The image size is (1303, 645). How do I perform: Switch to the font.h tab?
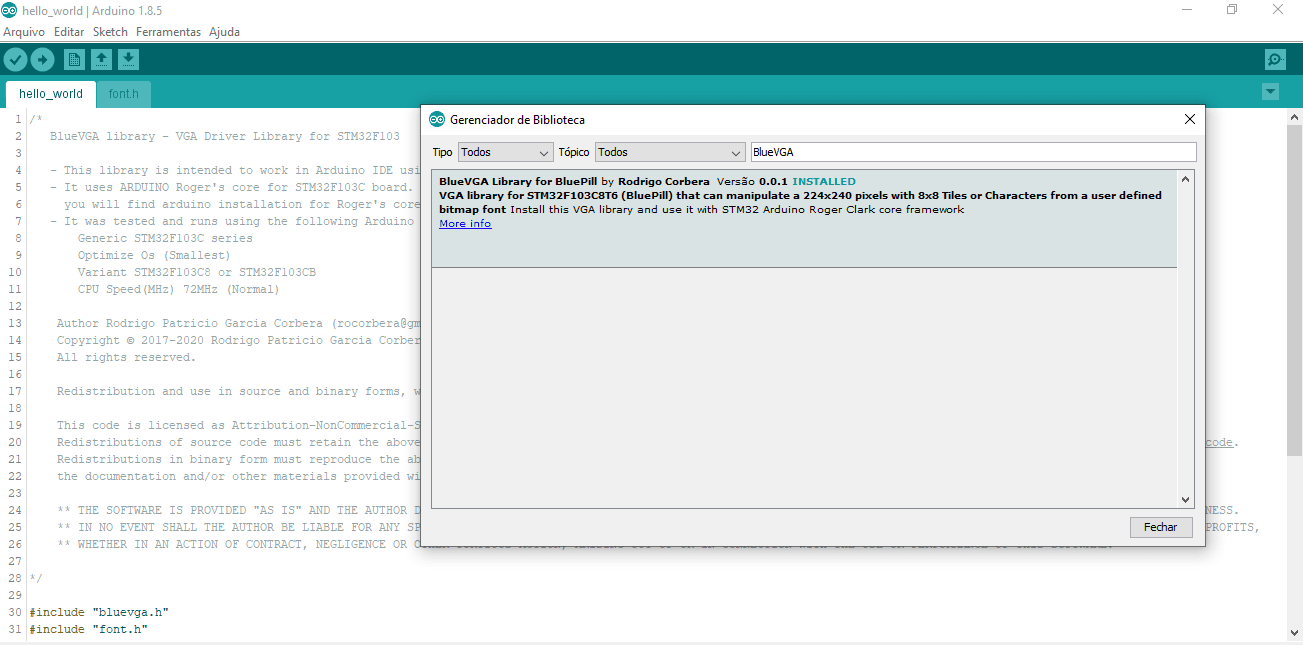[124, 94]
